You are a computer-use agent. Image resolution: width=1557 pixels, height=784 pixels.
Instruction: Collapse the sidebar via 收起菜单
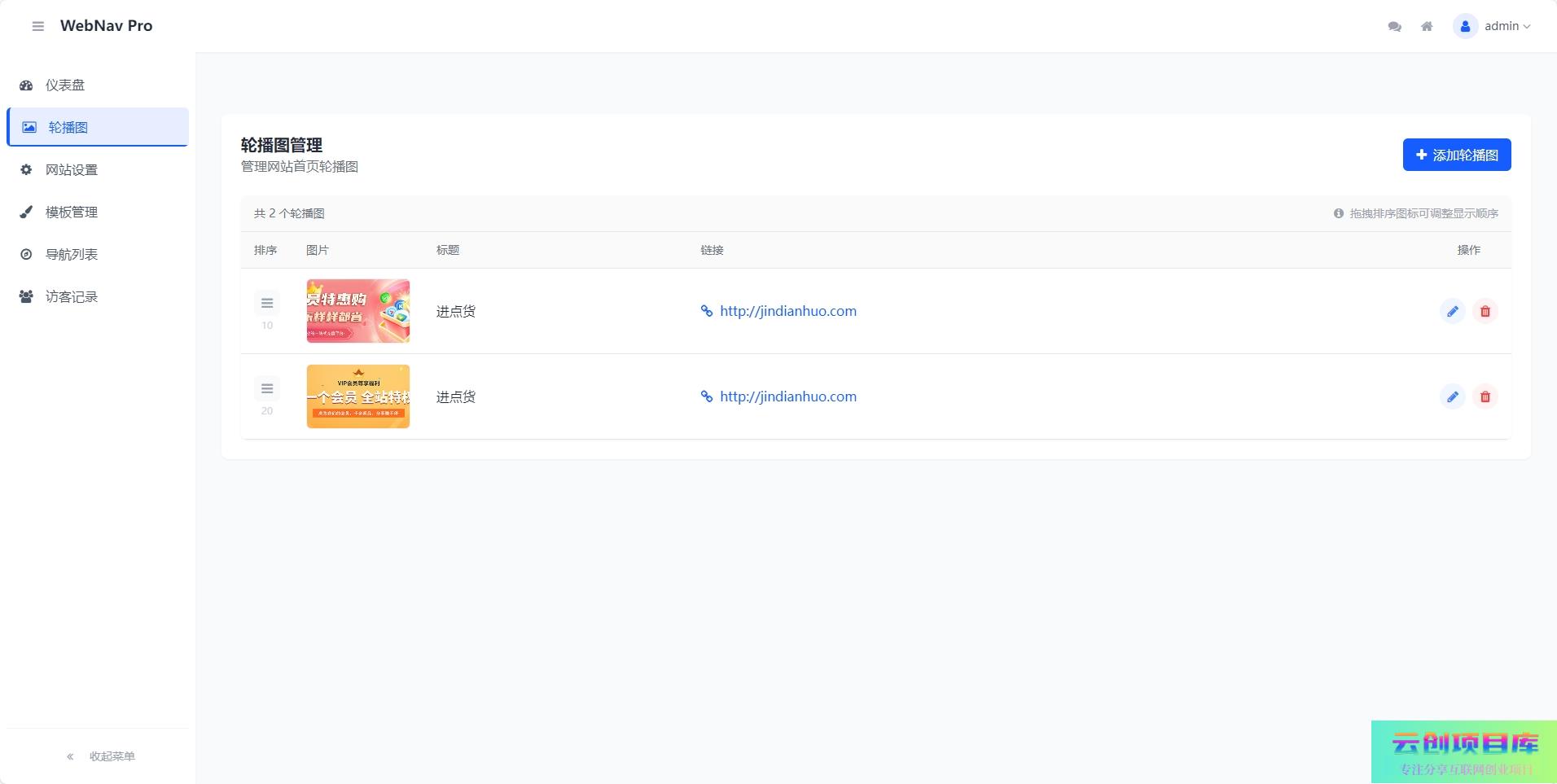pyautogui.click(x=101, y=756)
